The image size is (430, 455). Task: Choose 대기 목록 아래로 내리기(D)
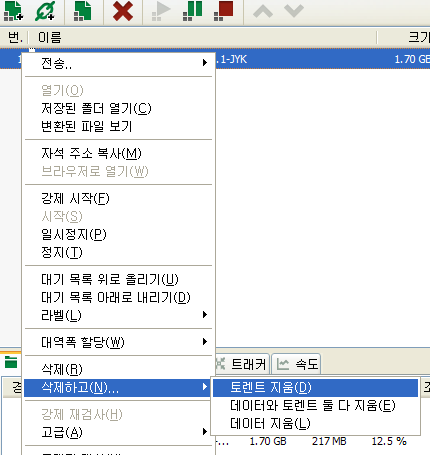point(118,297)
